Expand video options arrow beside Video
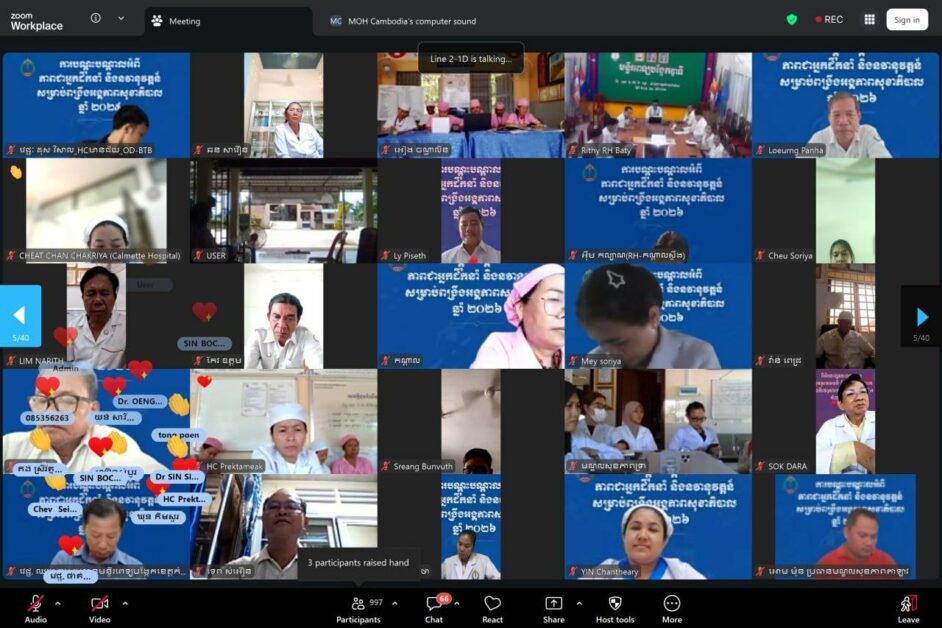This screenshot has width=942, height=628. (125, 603)
